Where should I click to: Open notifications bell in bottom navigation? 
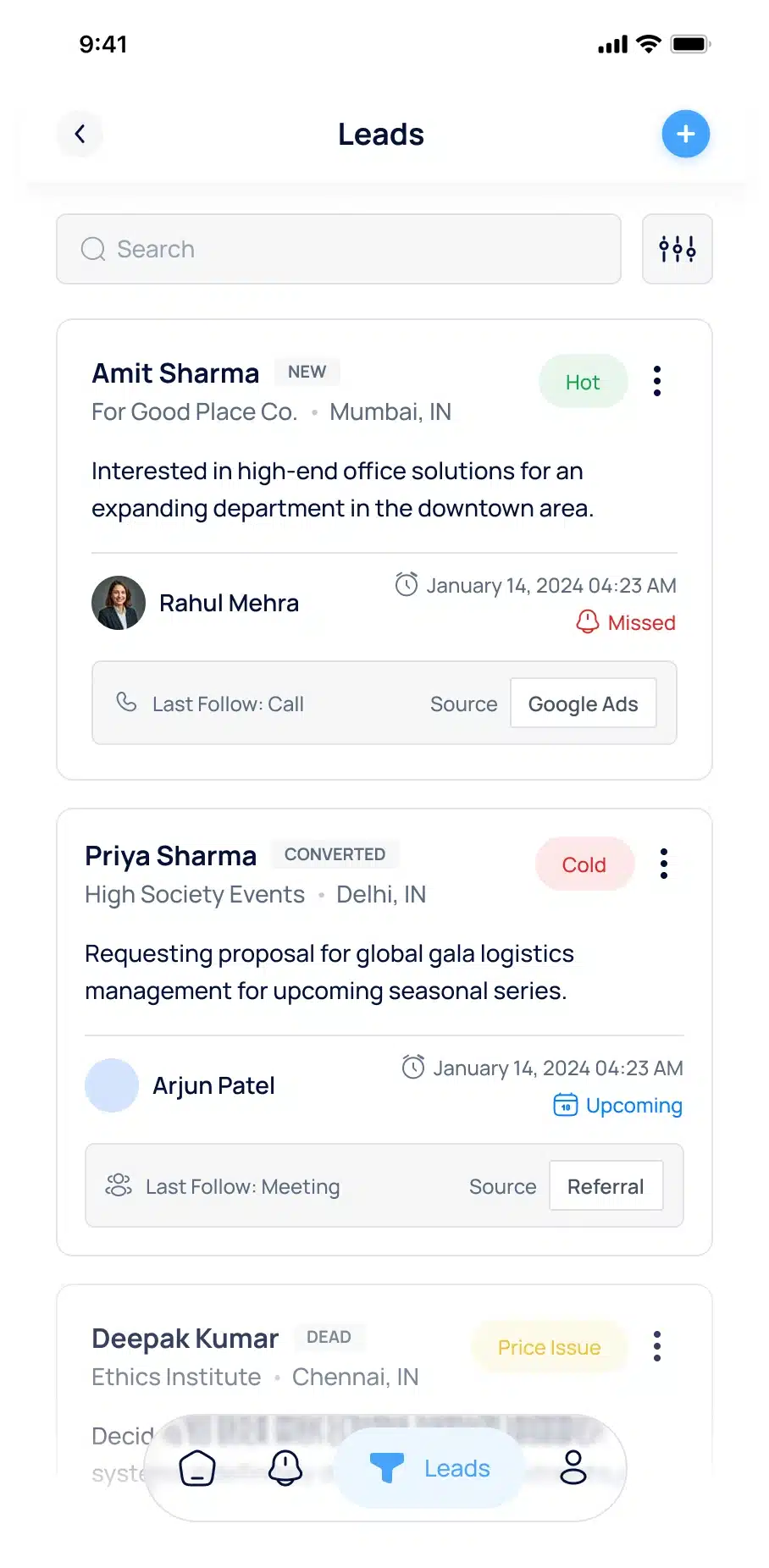coord(285,1468)
